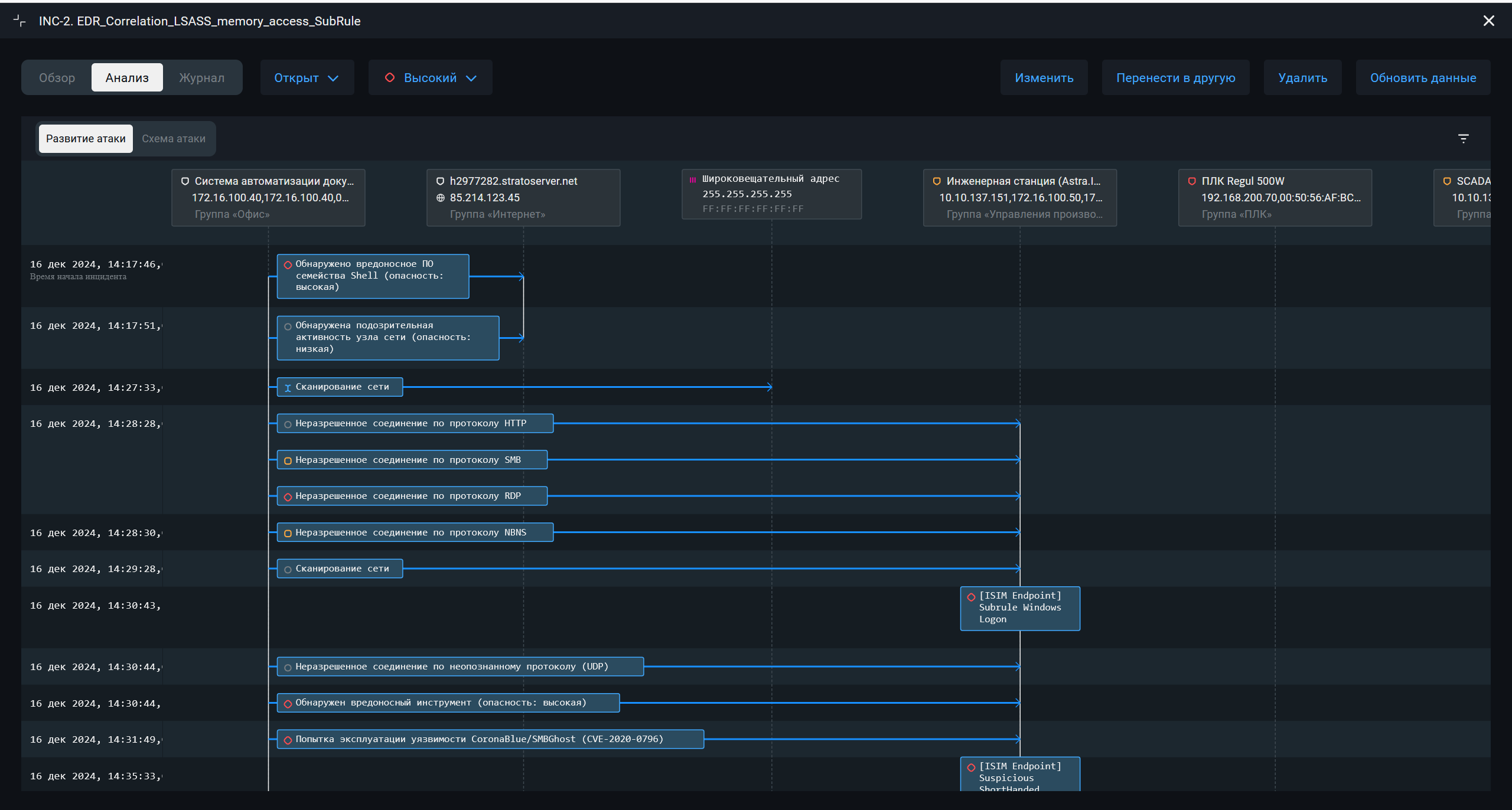1512x810 pixels.
Task: Click the scan icon on the first Сканирование сети event
Action: click(x=288, y=388)
